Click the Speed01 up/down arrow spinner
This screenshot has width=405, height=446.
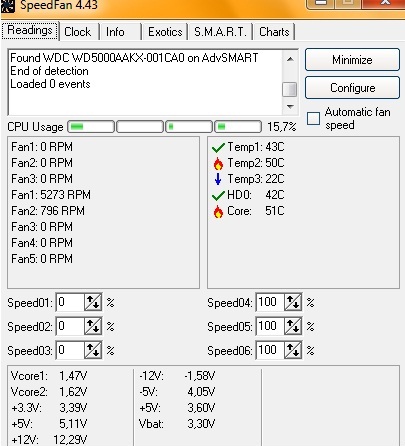click(x=93, y=303)
